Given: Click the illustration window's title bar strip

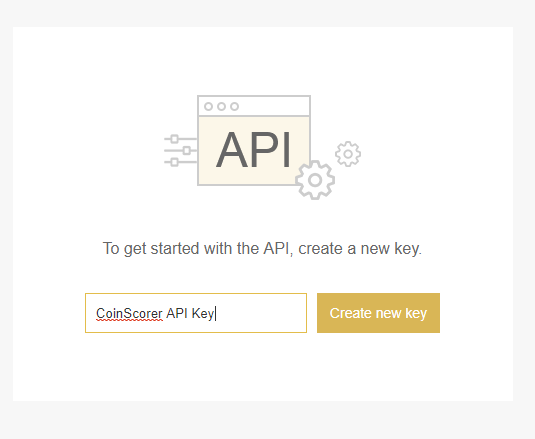Looking at the screenshot, I should [254, 106].
